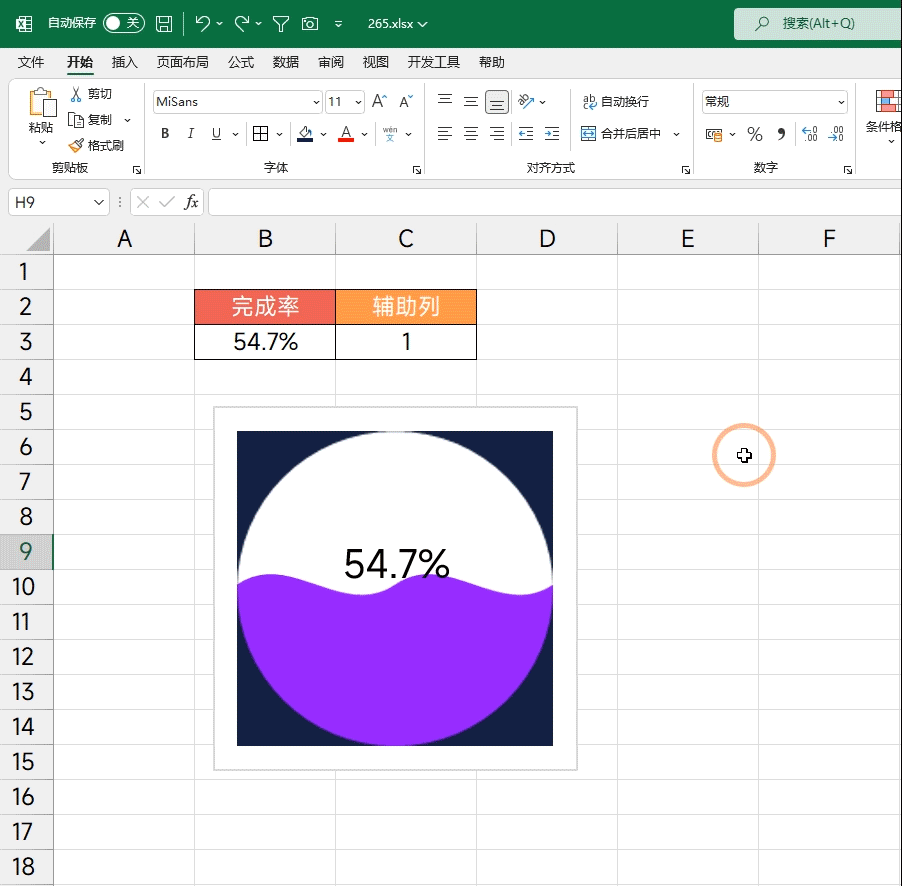Click Increase Font Size icon

click(x=379, y=101)
